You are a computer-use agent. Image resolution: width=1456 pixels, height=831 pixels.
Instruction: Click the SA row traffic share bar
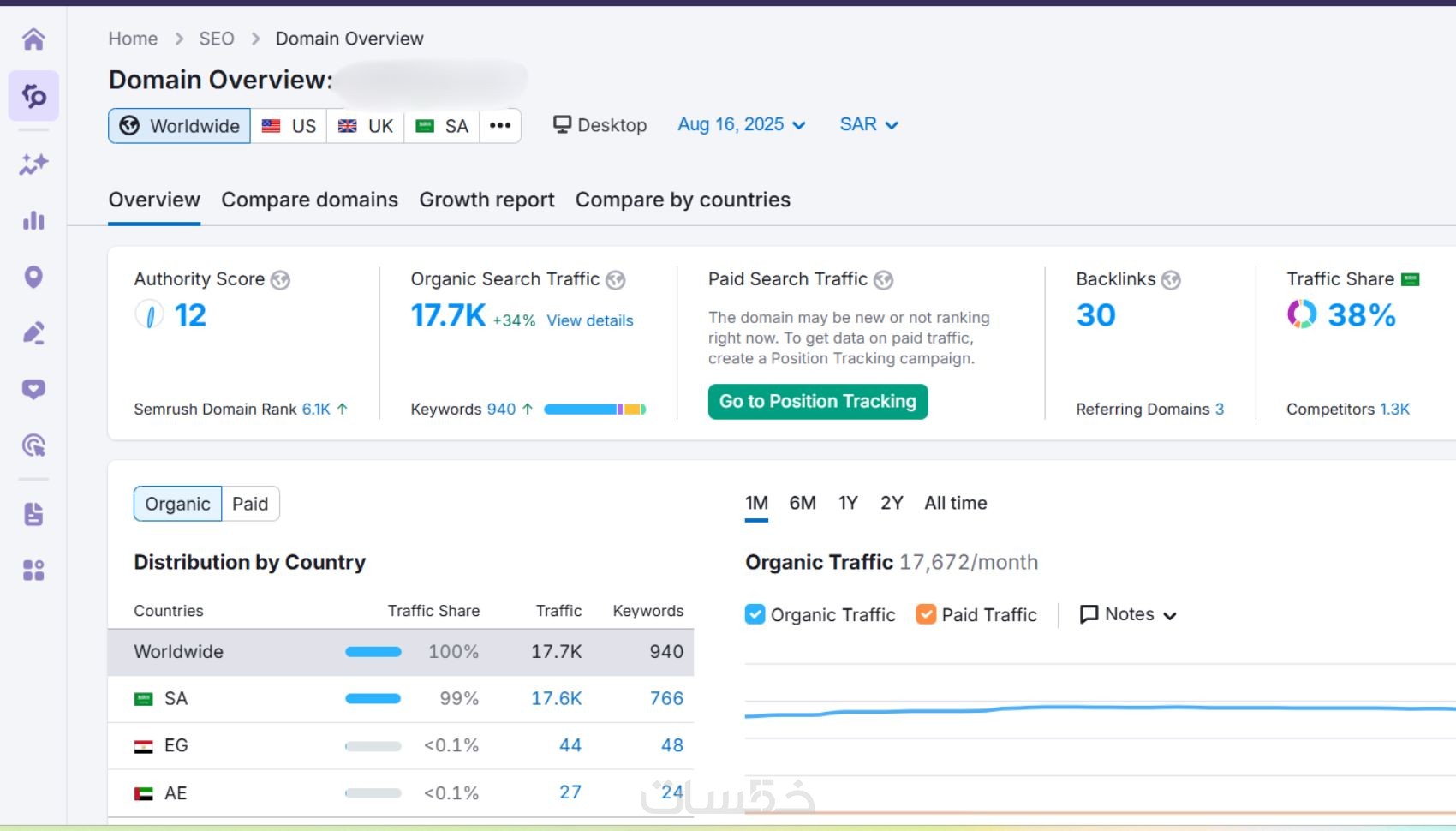click(x=373, y=699)
